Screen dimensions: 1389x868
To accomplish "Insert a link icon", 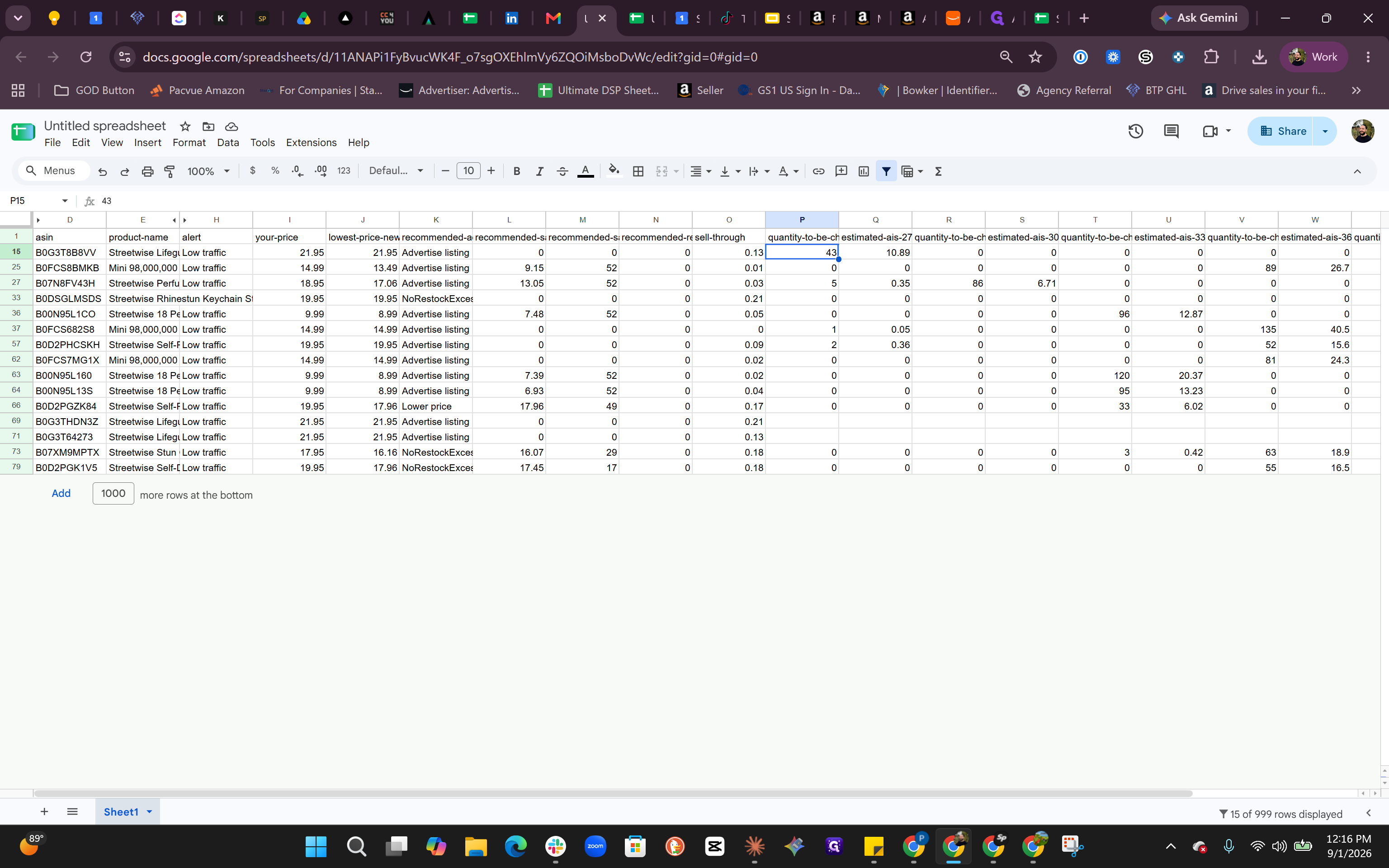I will tap(818, 171).
